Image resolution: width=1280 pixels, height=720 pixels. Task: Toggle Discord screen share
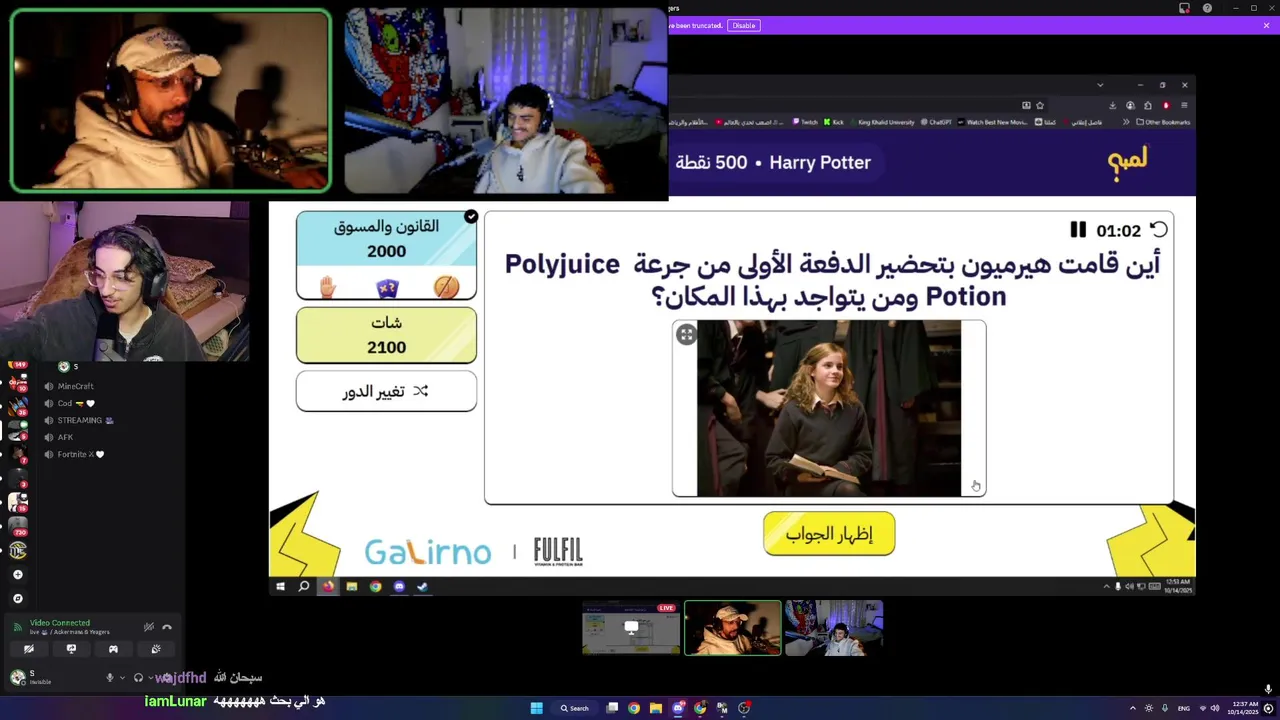click(71, 649)
